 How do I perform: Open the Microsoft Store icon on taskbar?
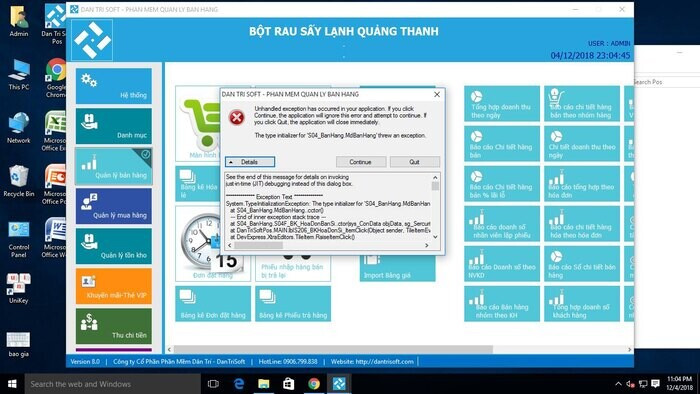[289, 384]
